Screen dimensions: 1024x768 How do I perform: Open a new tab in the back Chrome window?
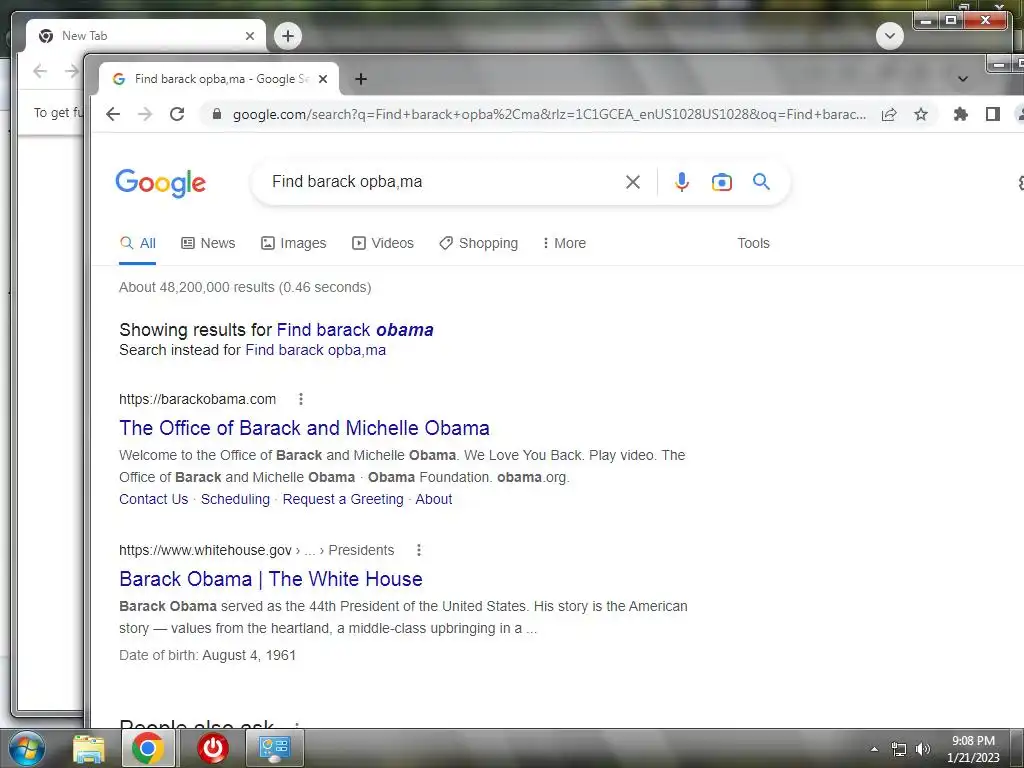click(x=288, y=36)
